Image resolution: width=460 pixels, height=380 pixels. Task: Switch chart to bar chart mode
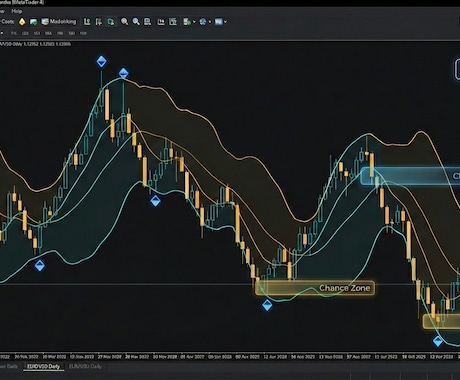click(x=87, y=22)
